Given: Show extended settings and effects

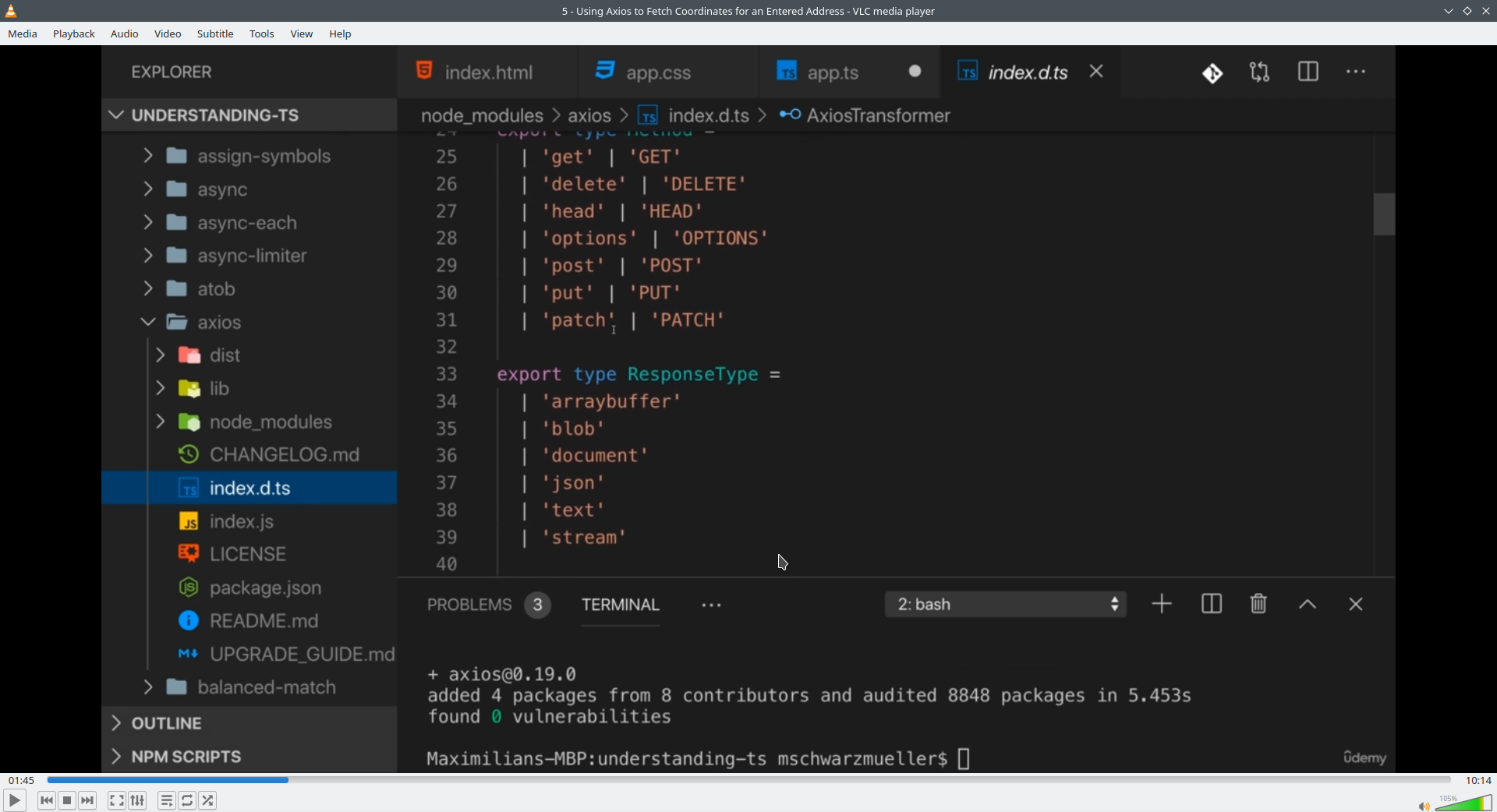Looking at the screenshot, I should pos(138,800).
